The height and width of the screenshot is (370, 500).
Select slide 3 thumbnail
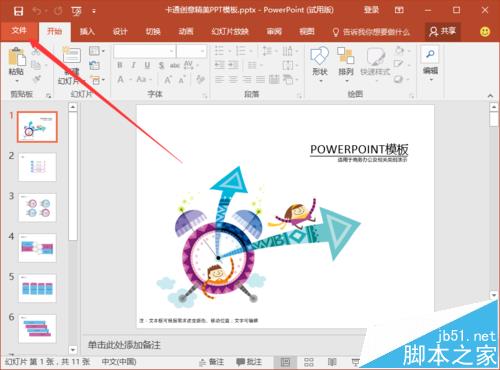pyautogui.click(x=37, y=208)
